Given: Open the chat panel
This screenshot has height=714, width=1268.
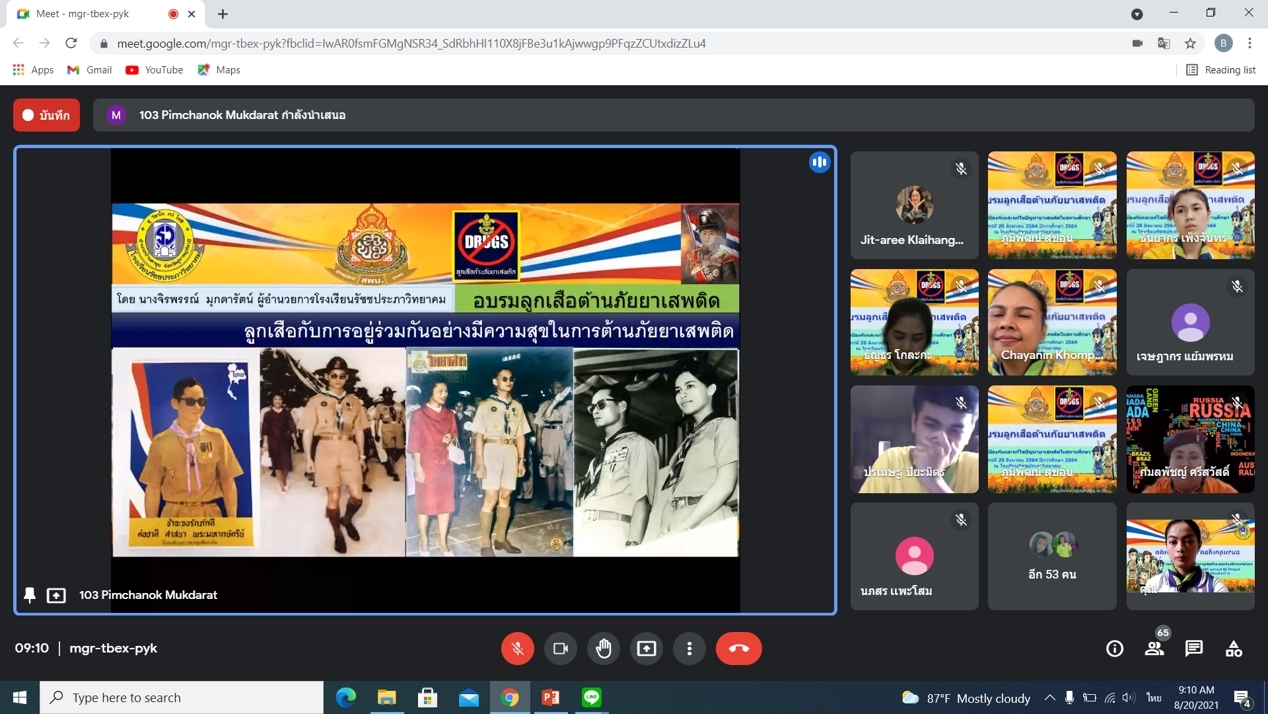Looking at the screenshot, I should [1194, 648].
